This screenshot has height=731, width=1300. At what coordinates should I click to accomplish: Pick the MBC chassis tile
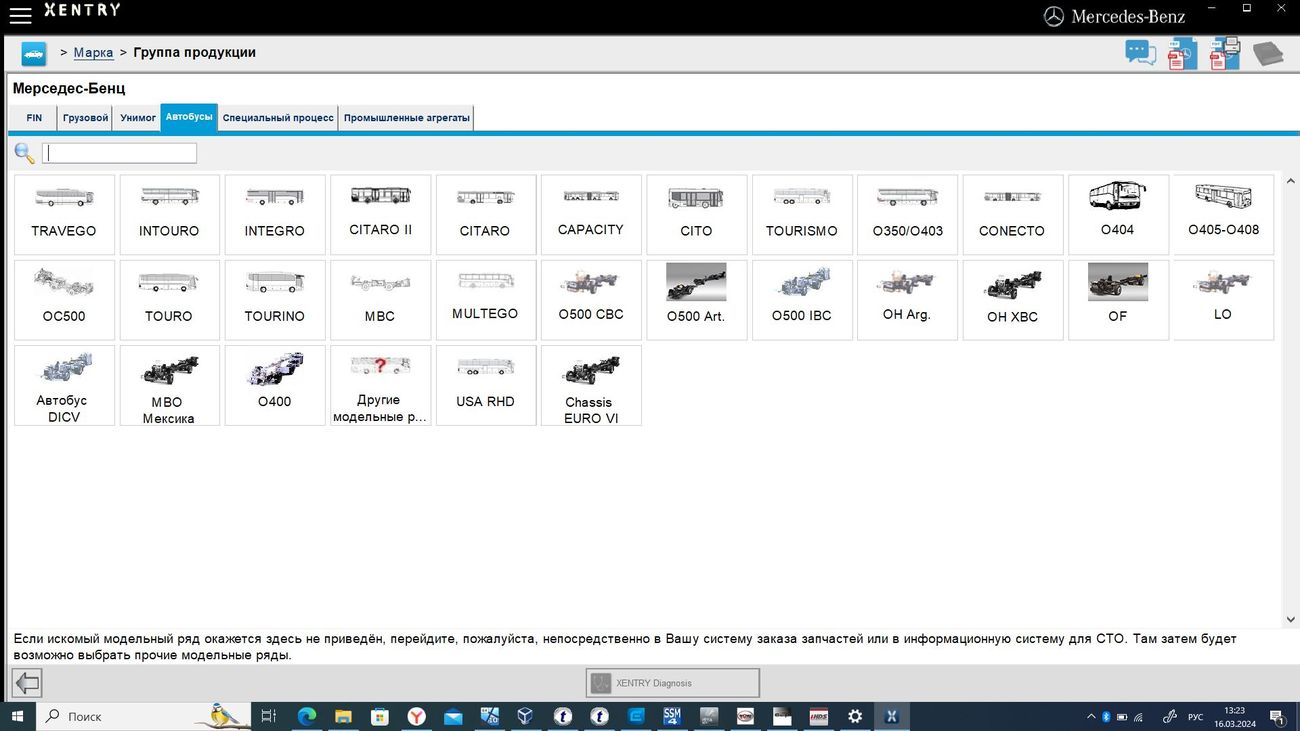pos(380,300)
